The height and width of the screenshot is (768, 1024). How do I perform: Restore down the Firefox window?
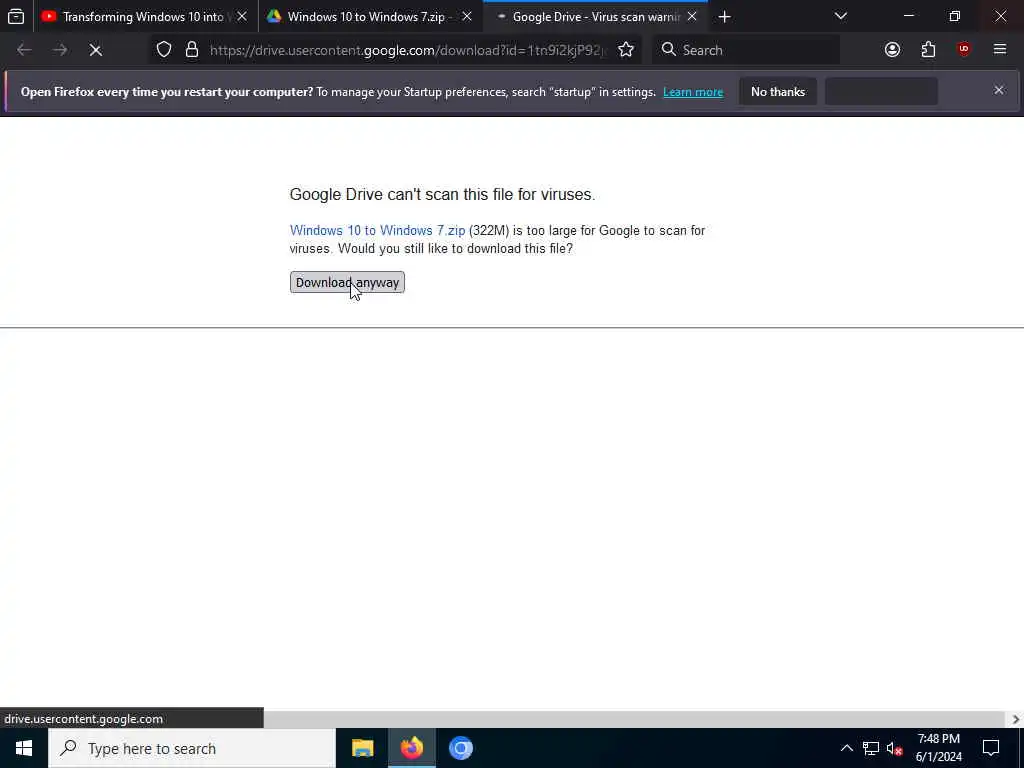pyautogui.click(x=955, y=16)
